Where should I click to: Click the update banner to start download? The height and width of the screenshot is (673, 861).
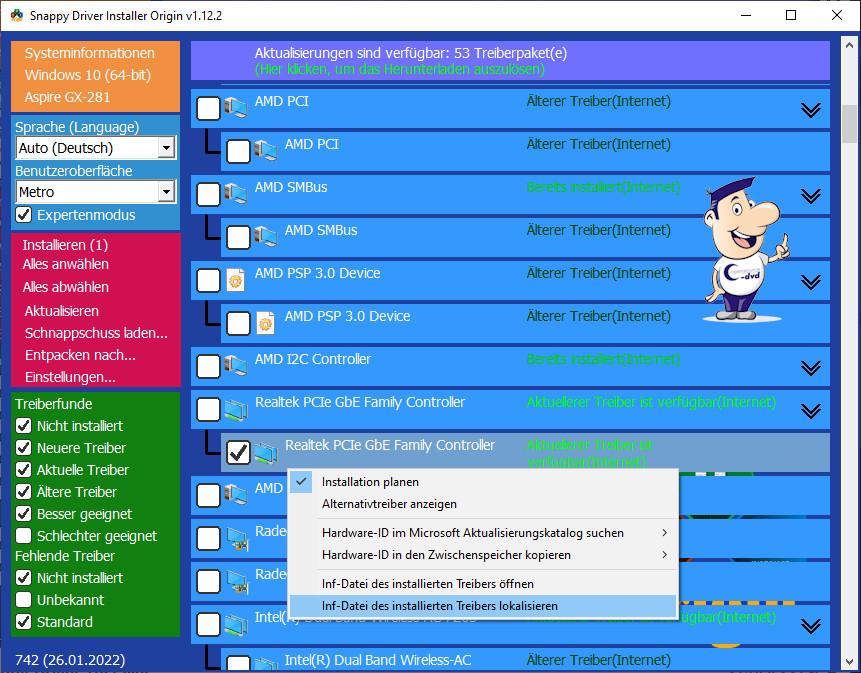pyautogui.click(x=510, y=60)
